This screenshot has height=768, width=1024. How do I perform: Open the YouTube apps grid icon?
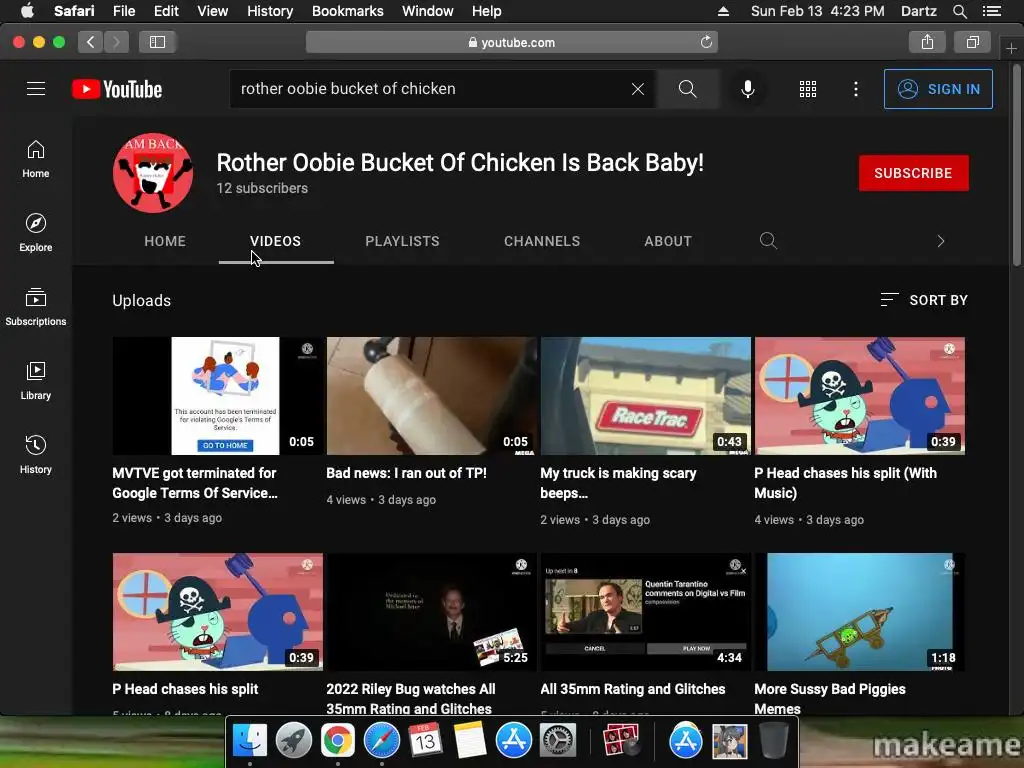[808, 89]
